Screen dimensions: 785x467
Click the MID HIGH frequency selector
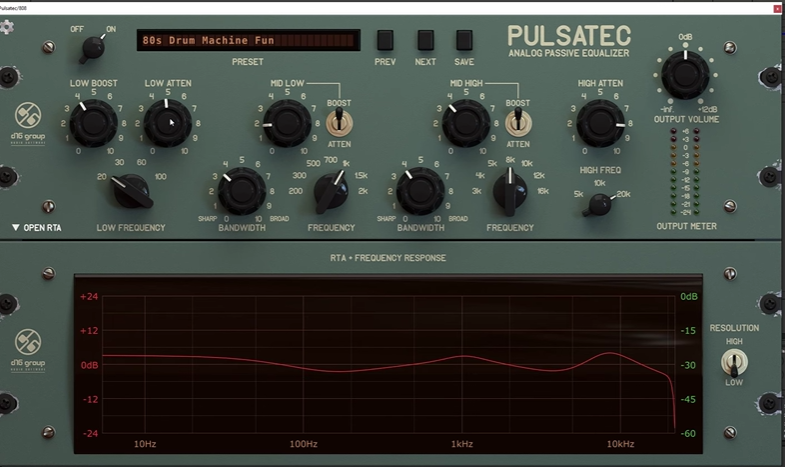tap(510, 192)
